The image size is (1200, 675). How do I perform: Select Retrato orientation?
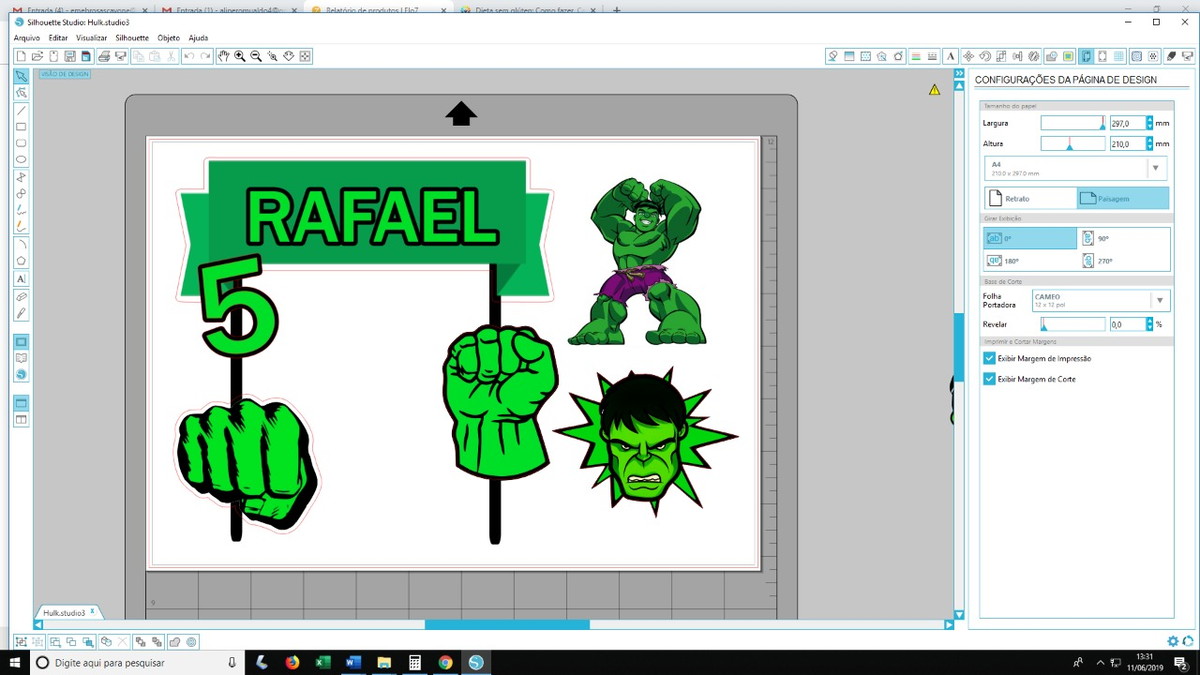(x=1030, y=198)
